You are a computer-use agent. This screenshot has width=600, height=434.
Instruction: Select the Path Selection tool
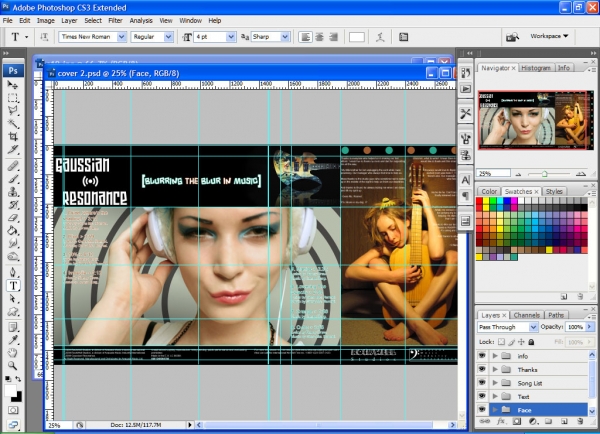pyautogui.click(x=13, y=299)
